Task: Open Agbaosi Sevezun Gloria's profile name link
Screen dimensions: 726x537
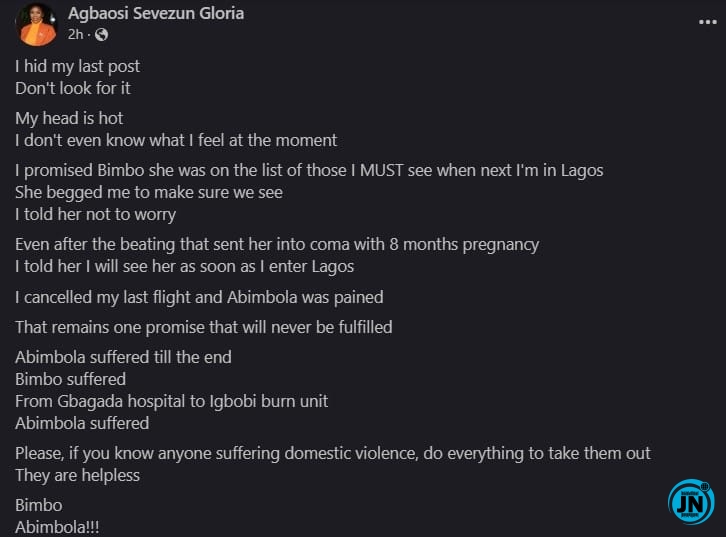Action: pos(156,13)
